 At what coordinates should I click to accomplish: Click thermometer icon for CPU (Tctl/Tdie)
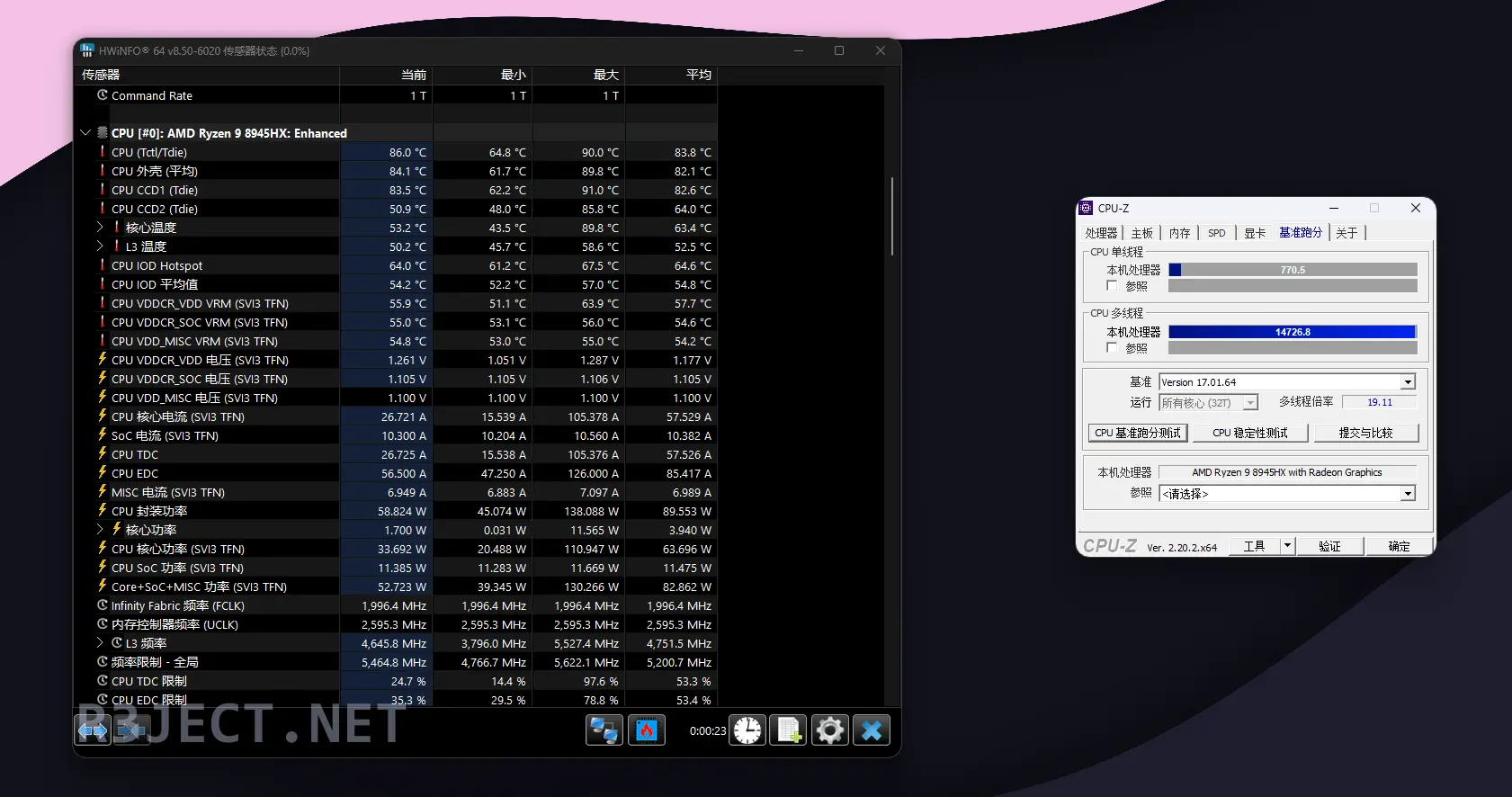tap(103, 152)
